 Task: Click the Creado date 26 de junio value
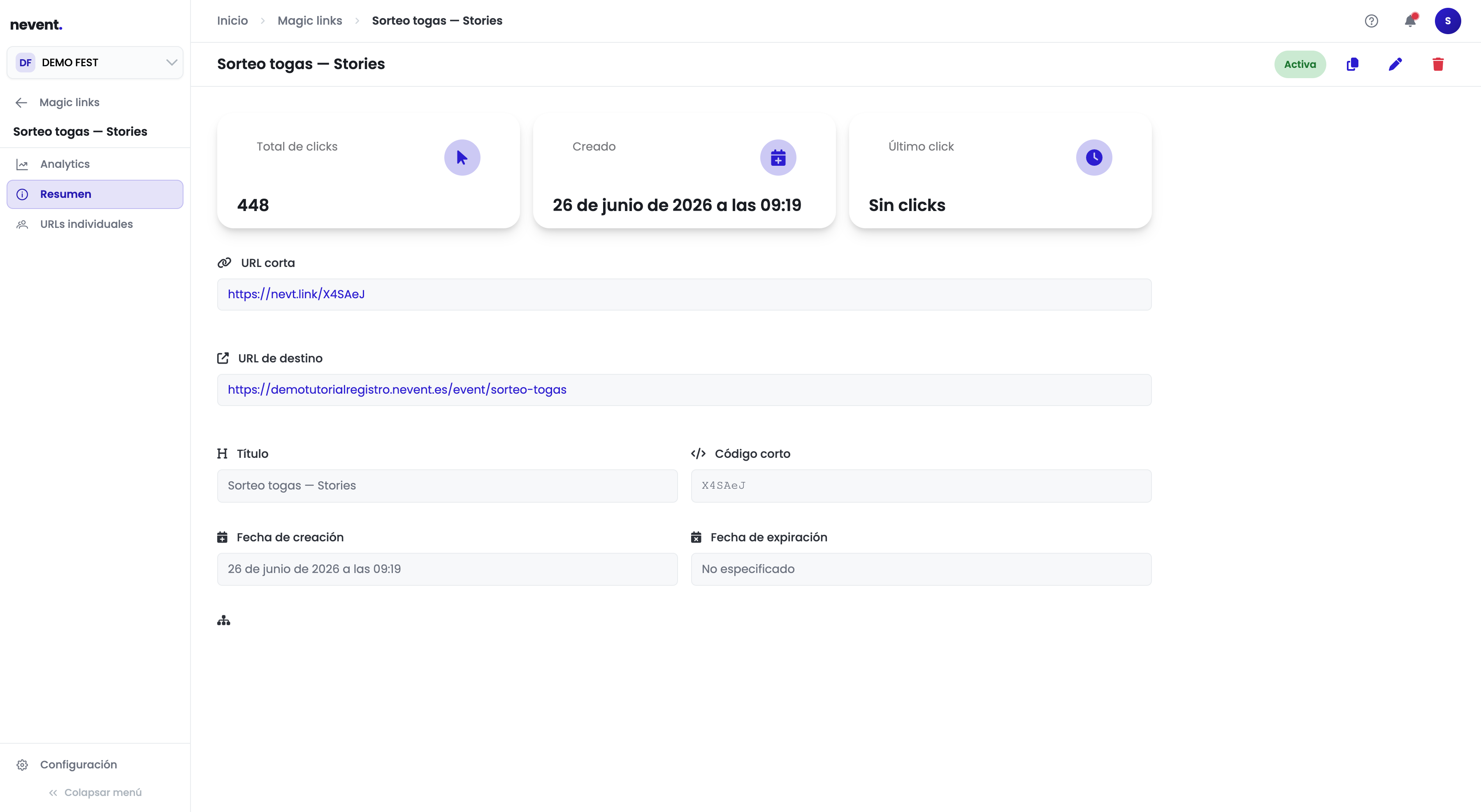pos(677,205)
